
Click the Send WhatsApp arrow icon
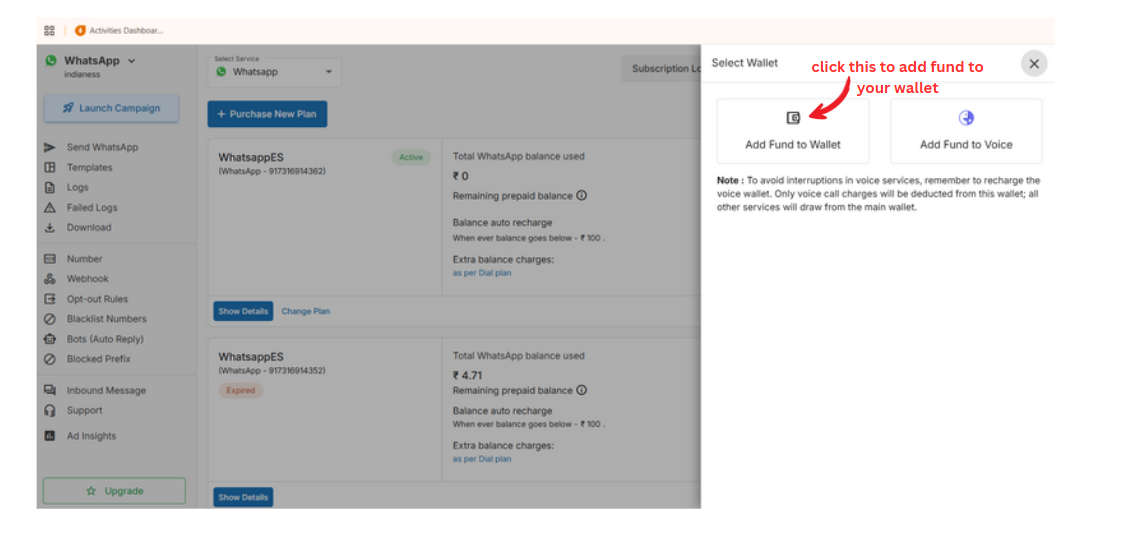(49, 147)
